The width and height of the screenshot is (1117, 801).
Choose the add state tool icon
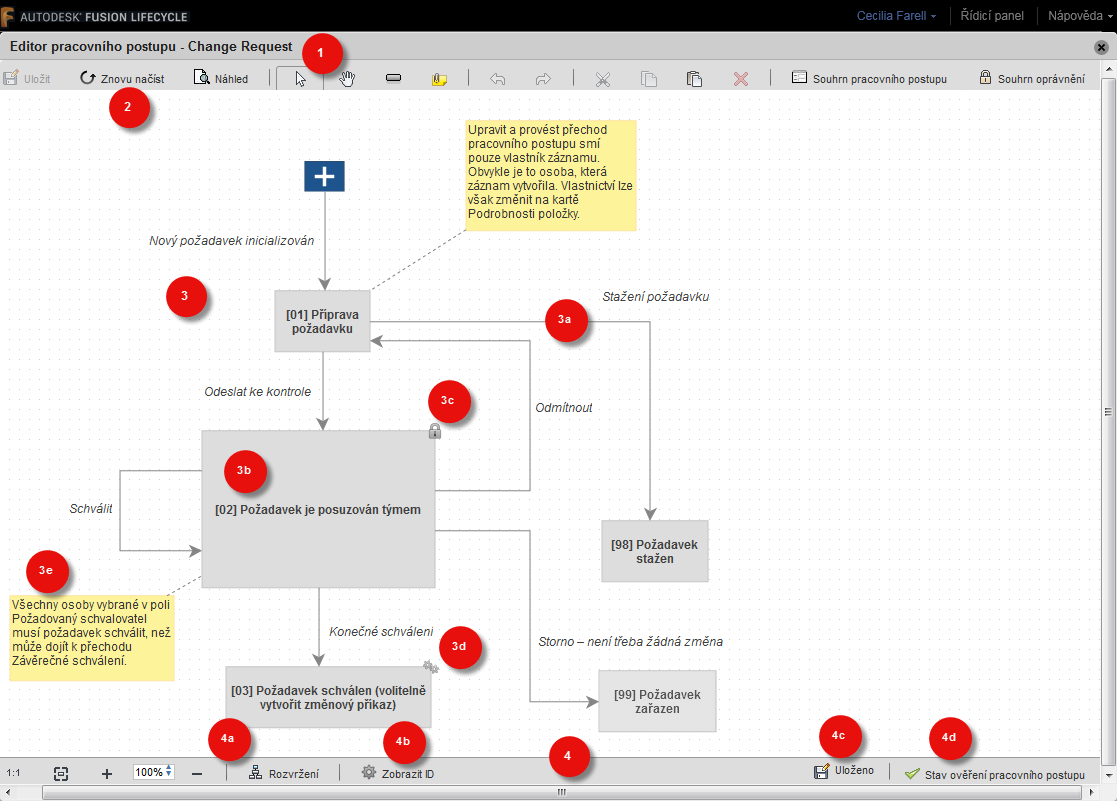393,78
